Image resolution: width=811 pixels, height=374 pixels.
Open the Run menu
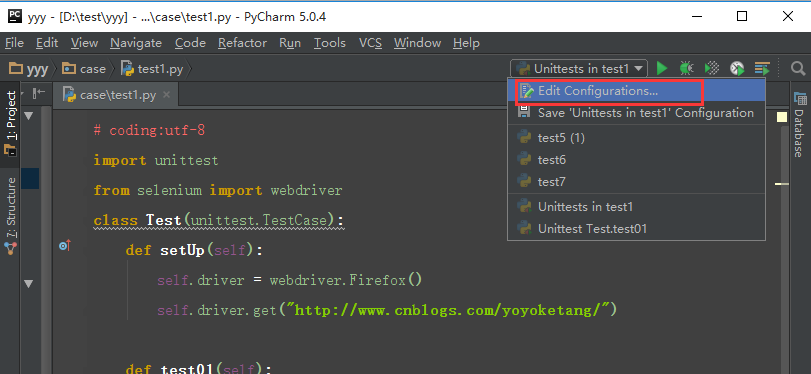290,43
